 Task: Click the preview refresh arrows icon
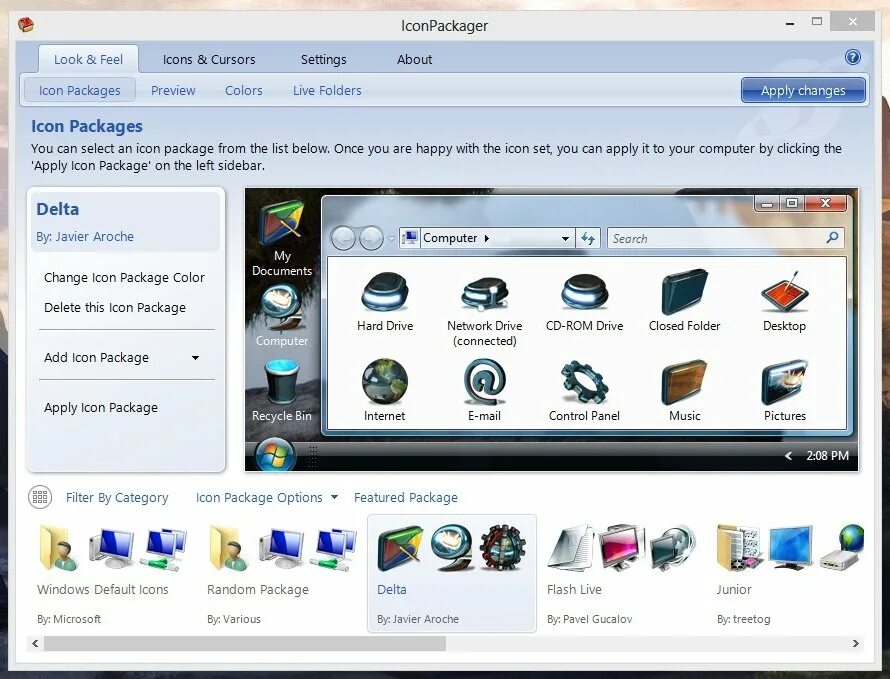coord(588,238)
